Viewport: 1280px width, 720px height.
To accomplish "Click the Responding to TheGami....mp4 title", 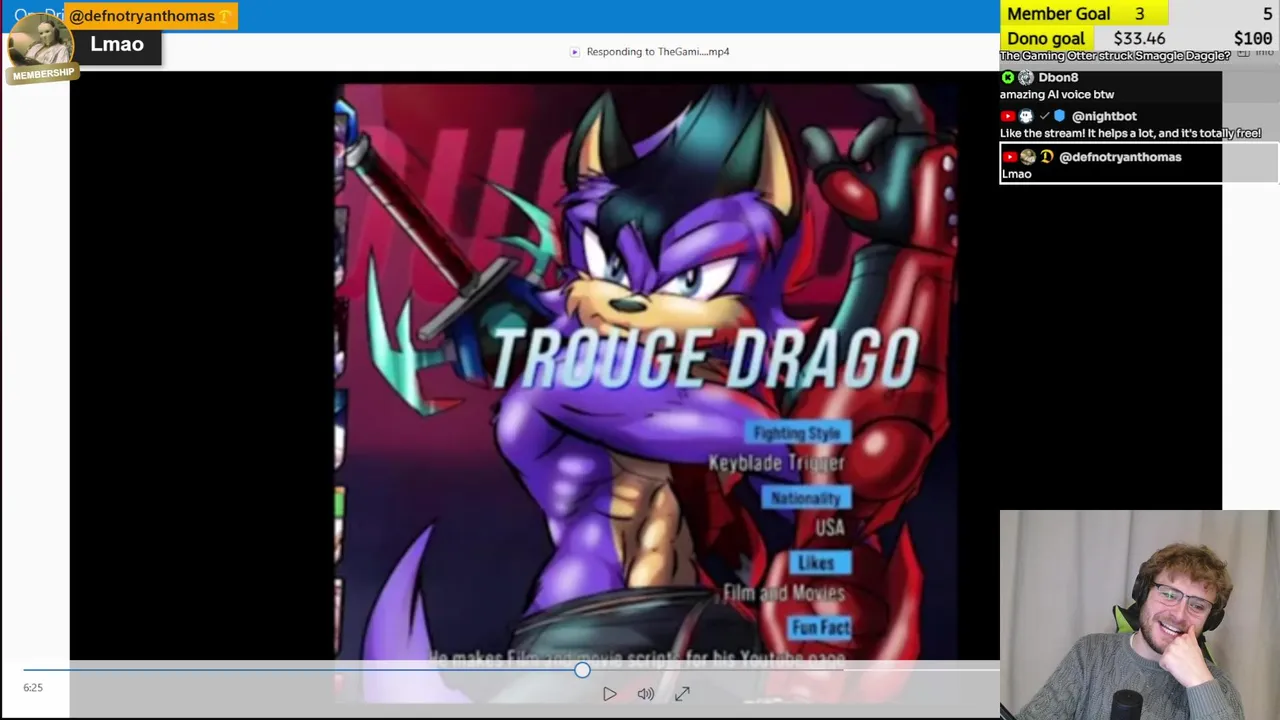I will tap(658, 52).
